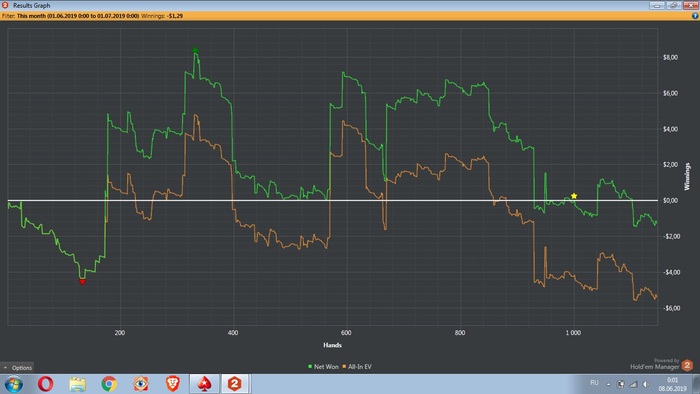The height and width of the screenshot is (394, 700).
Task: Restore the Results Graph window size
Action: [x=673, y=5]
